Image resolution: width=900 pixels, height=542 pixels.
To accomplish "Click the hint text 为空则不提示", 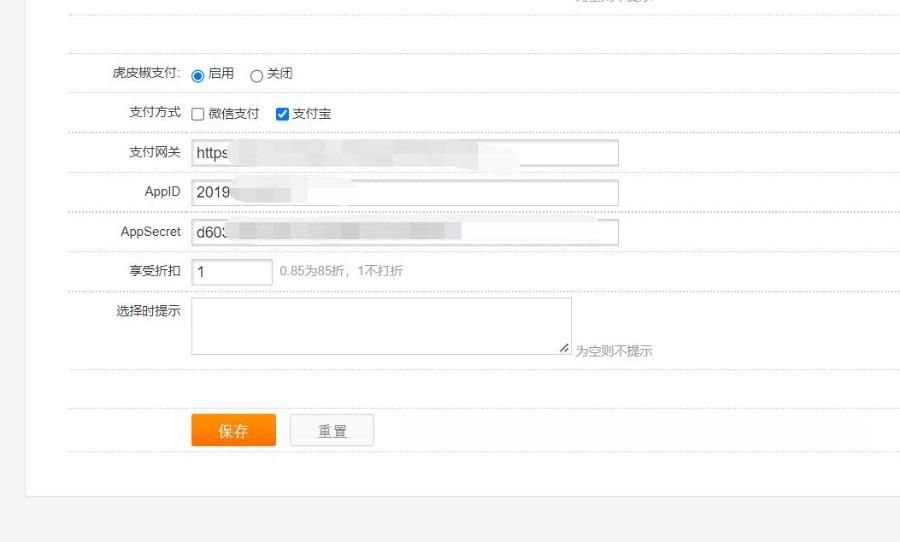I will [614, 351].
